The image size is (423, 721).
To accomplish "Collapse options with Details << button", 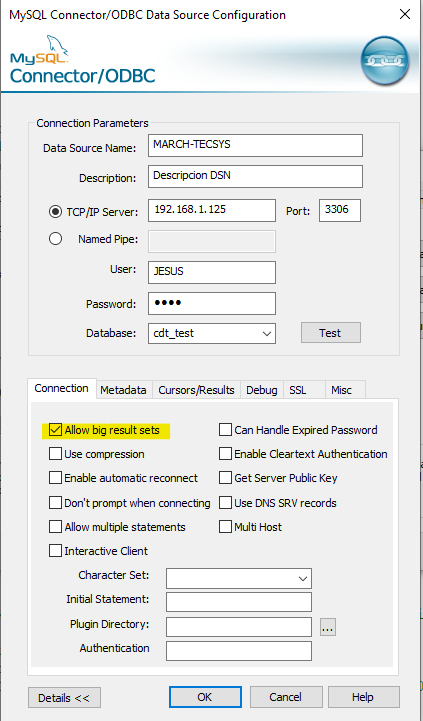I will pos(64,698).
